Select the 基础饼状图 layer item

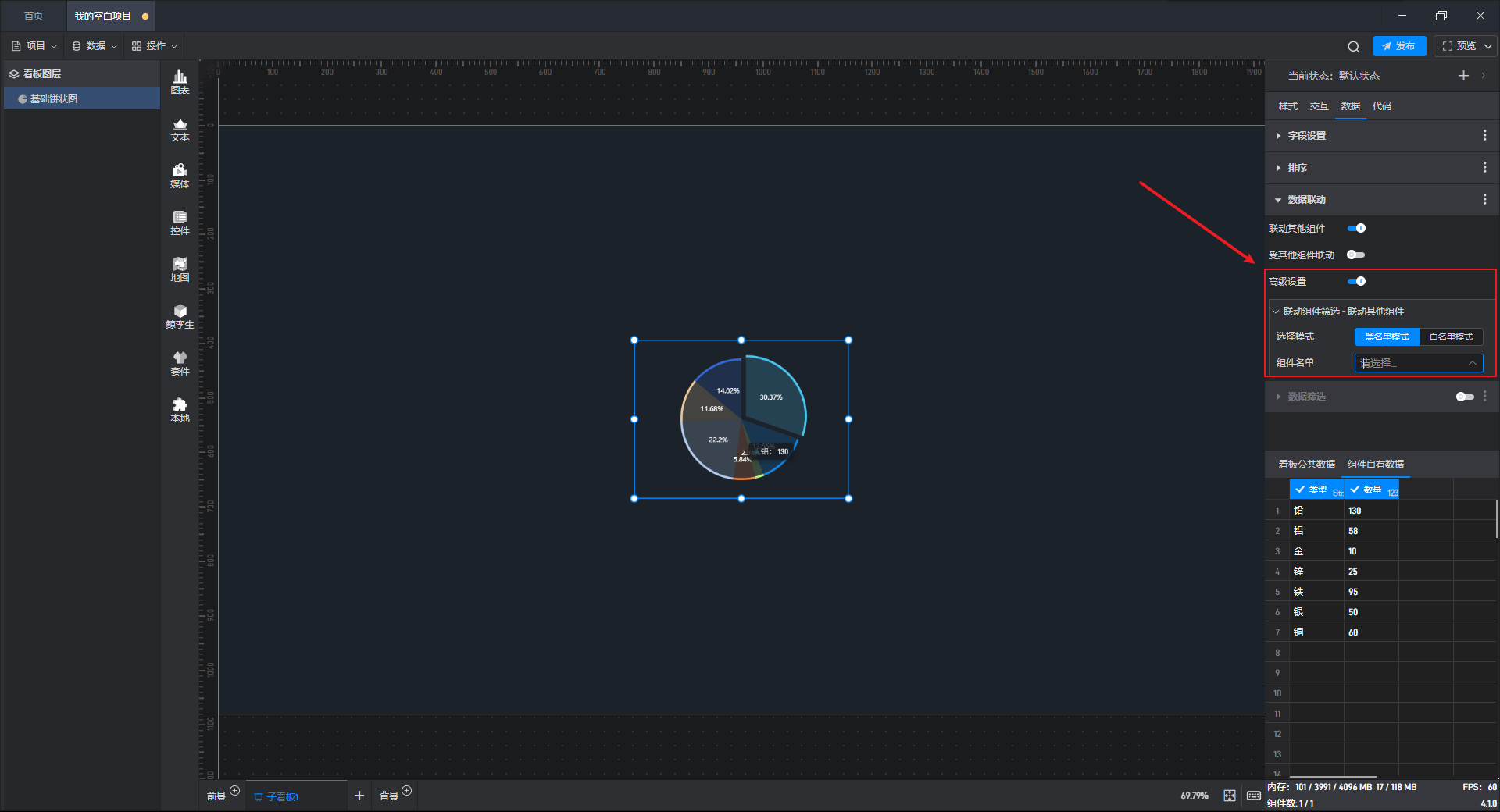54,99
